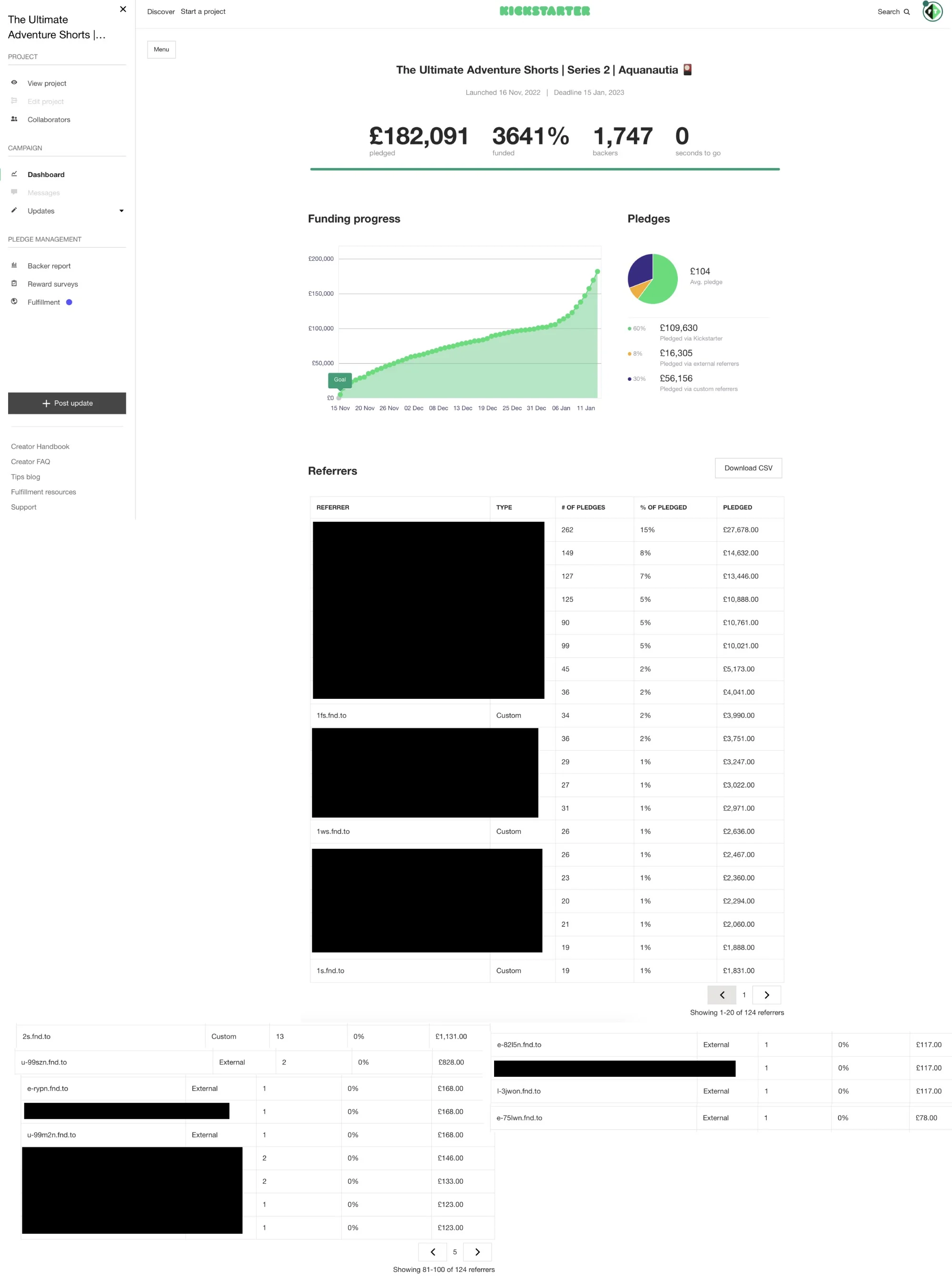The height and width of the screenshot is (1281, 952).
Task: Click the Collaborators people icon
Action: 14,119
